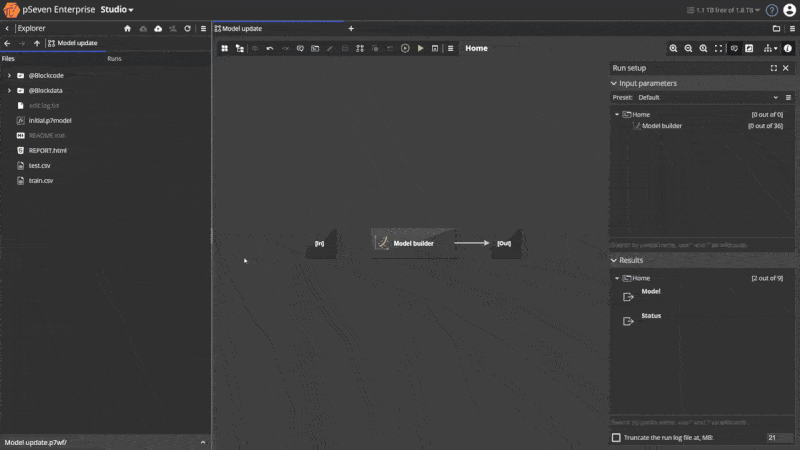Open the Preset Default dropdown
The height and width of the screenshot is (450, 800).
pyautogui.click(x=708, y=97)
